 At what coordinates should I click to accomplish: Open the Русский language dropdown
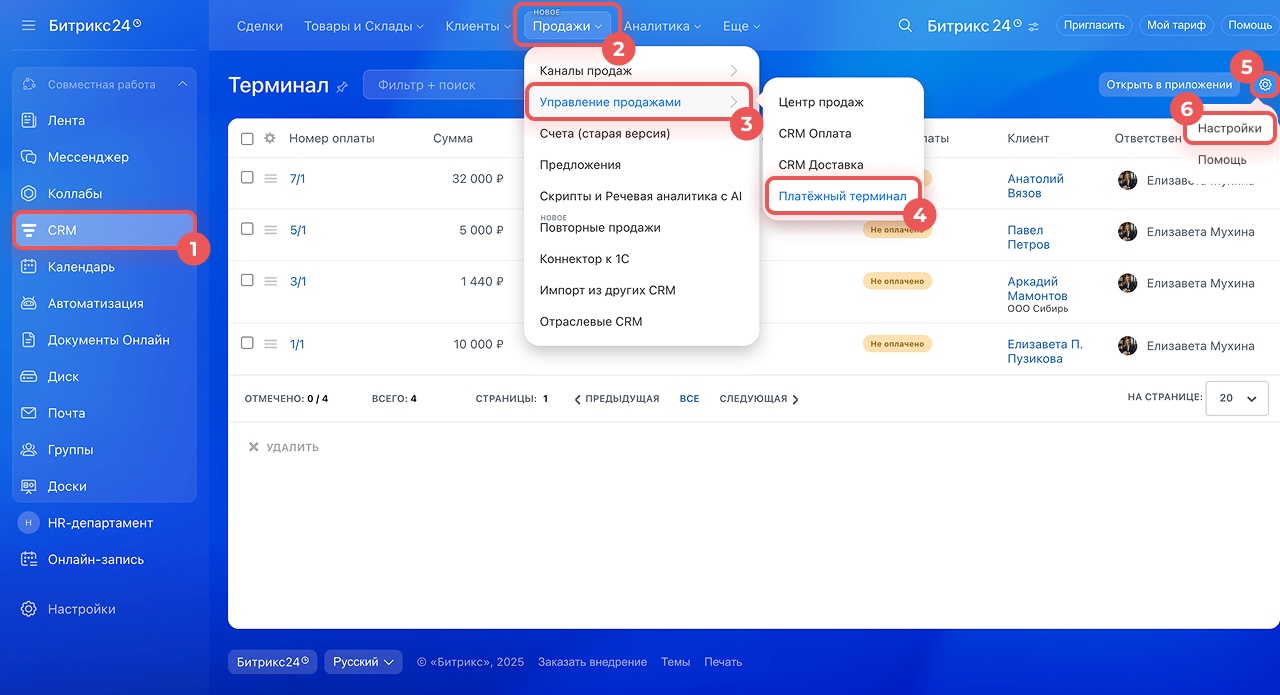363,662
